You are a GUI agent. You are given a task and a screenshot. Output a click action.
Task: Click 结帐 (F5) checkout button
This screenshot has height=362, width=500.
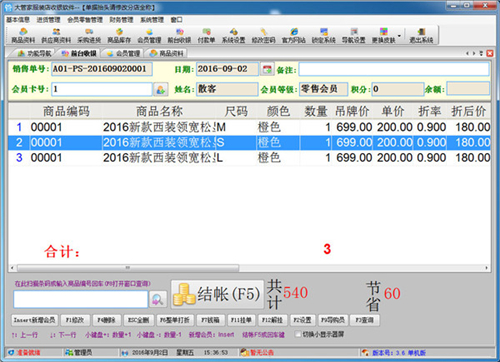(x=217, y=294)
